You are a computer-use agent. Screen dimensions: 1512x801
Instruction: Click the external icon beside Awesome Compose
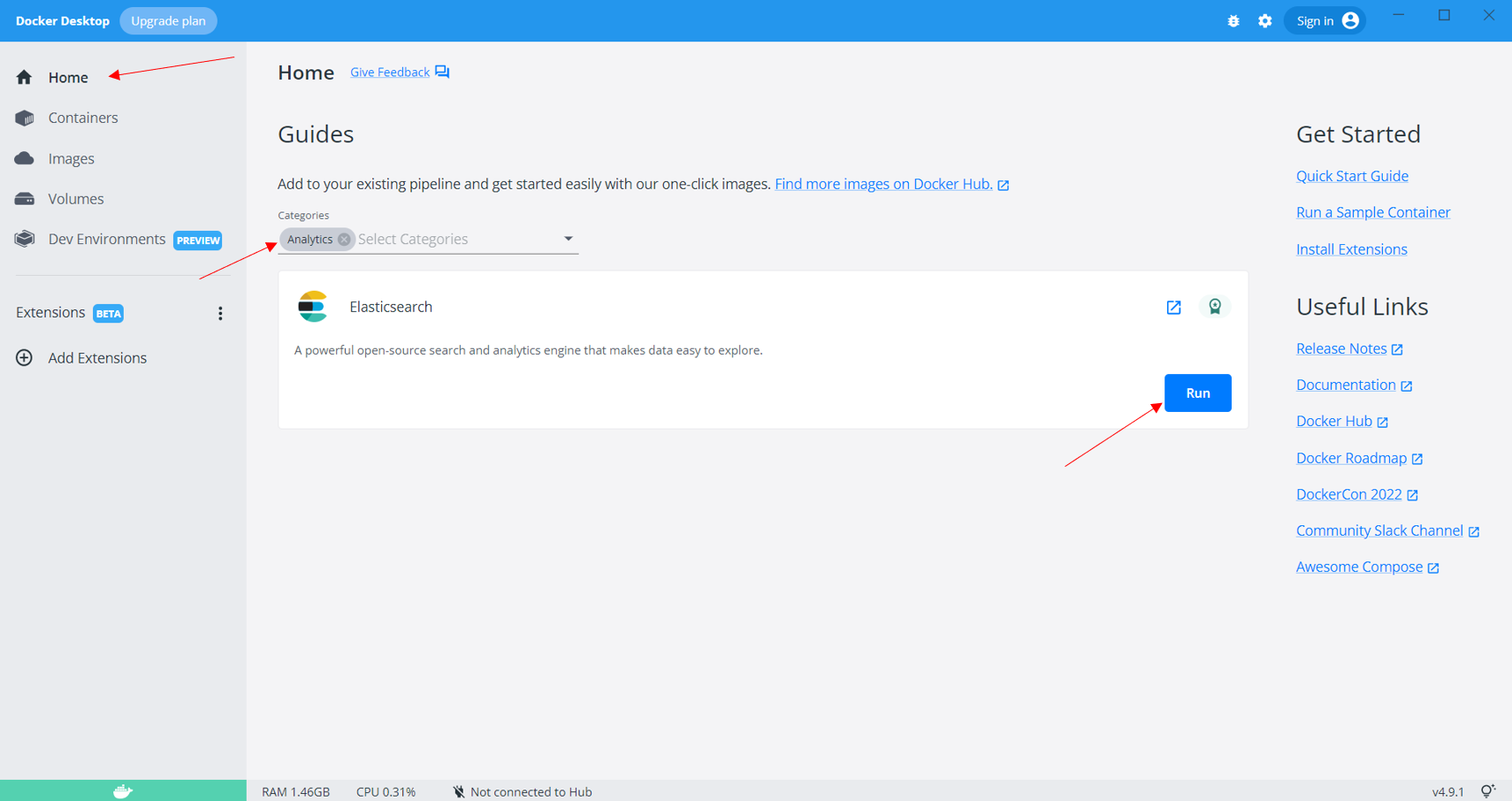click(x=1433, y=568)
